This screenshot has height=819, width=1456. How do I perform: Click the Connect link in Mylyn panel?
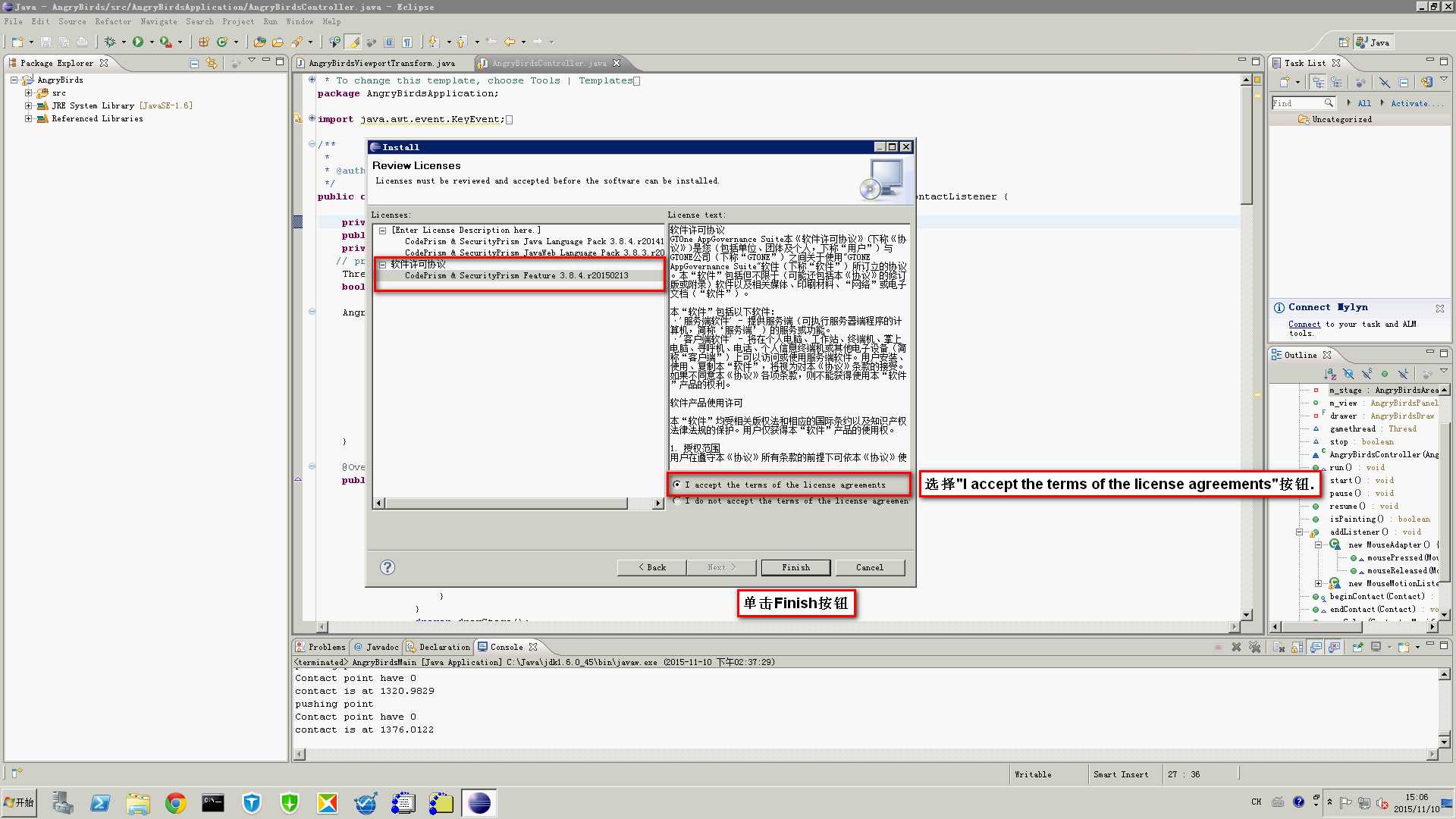(x=1304, y=324)
